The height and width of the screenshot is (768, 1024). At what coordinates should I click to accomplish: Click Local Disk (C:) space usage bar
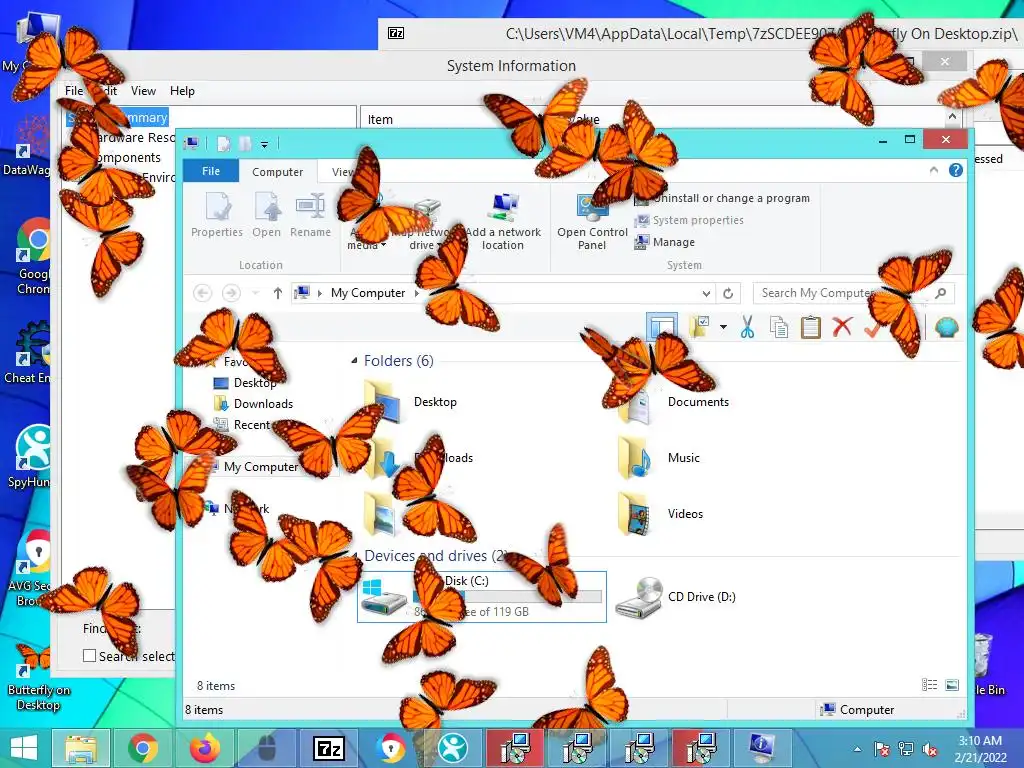click(507, 596)
